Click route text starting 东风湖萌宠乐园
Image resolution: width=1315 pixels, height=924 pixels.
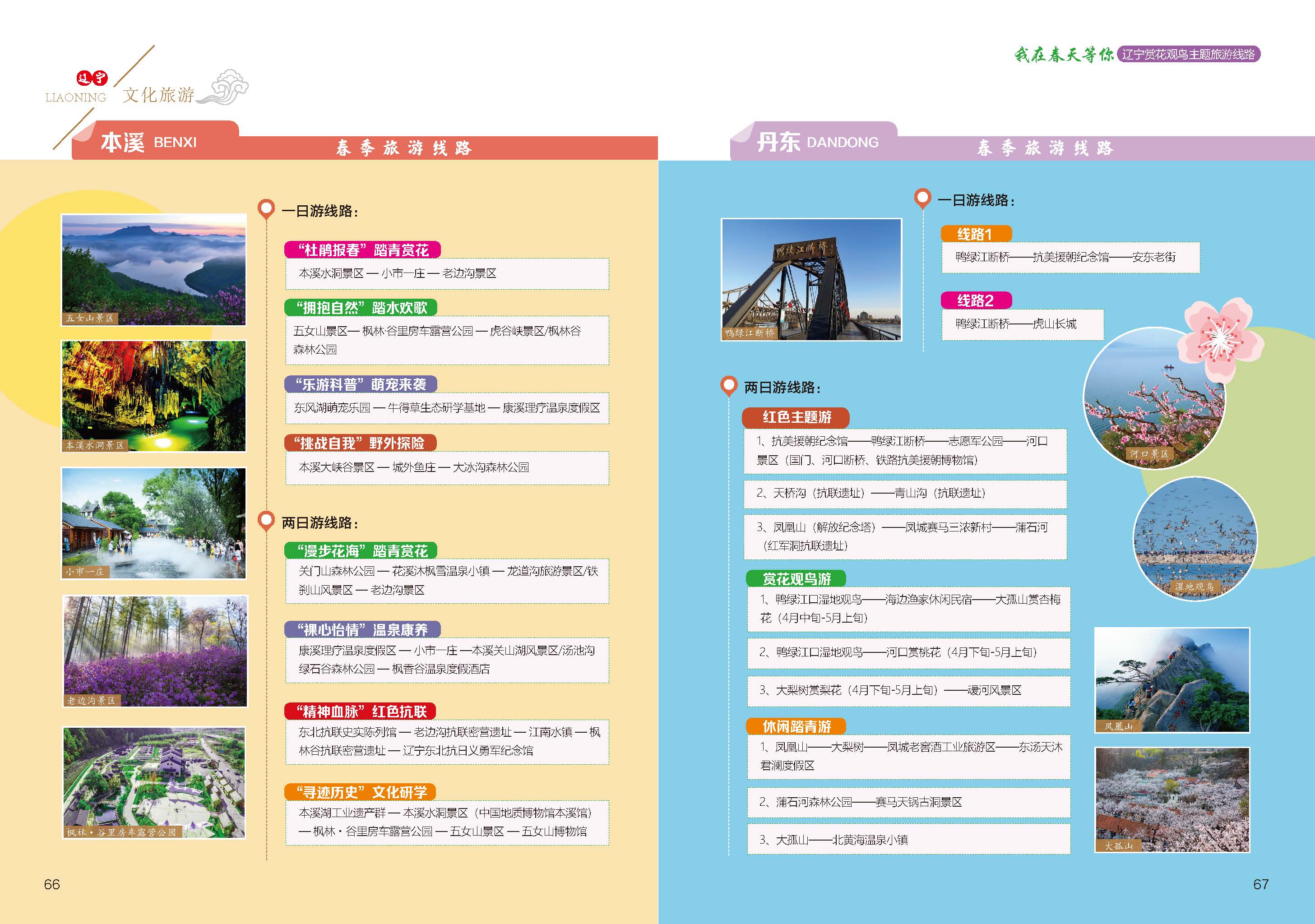(x=447, y=407)
